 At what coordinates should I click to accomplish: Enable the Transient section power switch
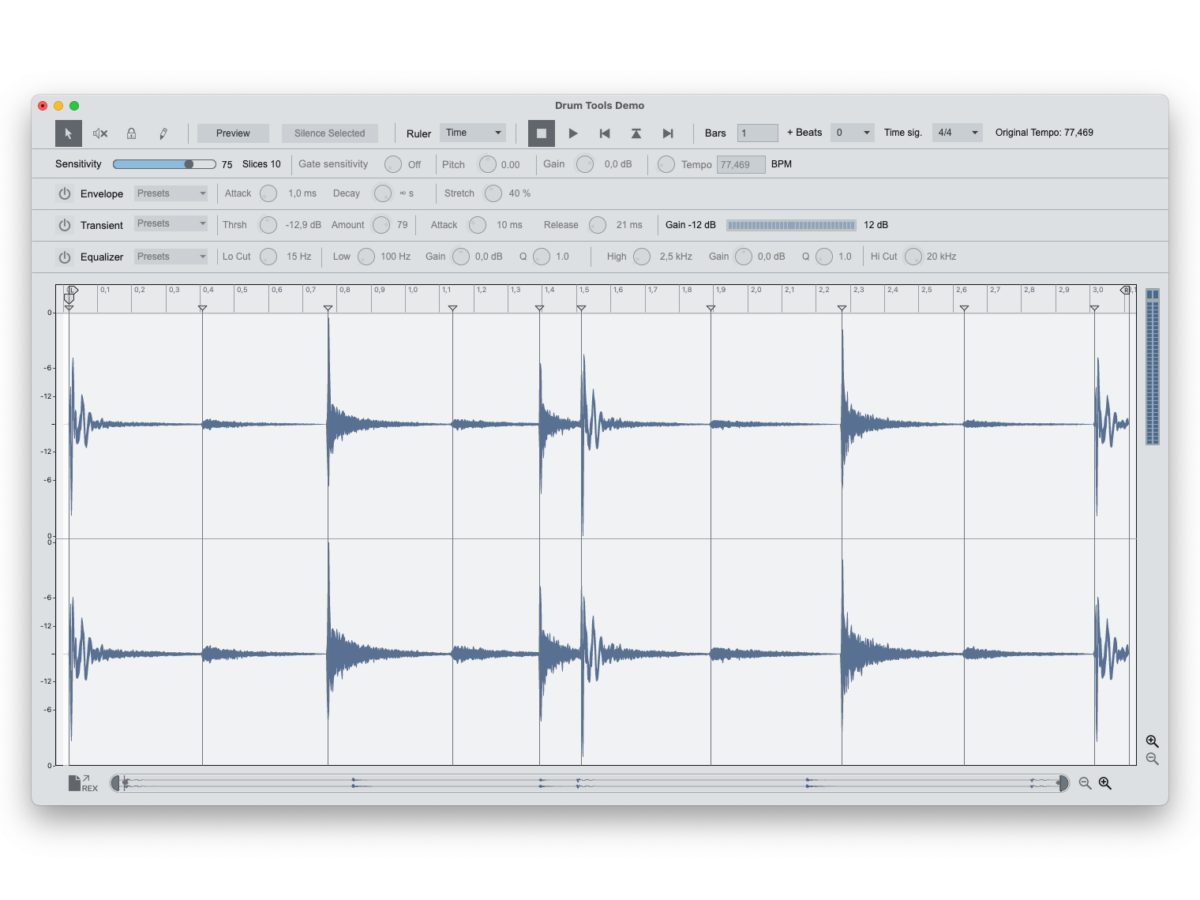tap(65, 225)
